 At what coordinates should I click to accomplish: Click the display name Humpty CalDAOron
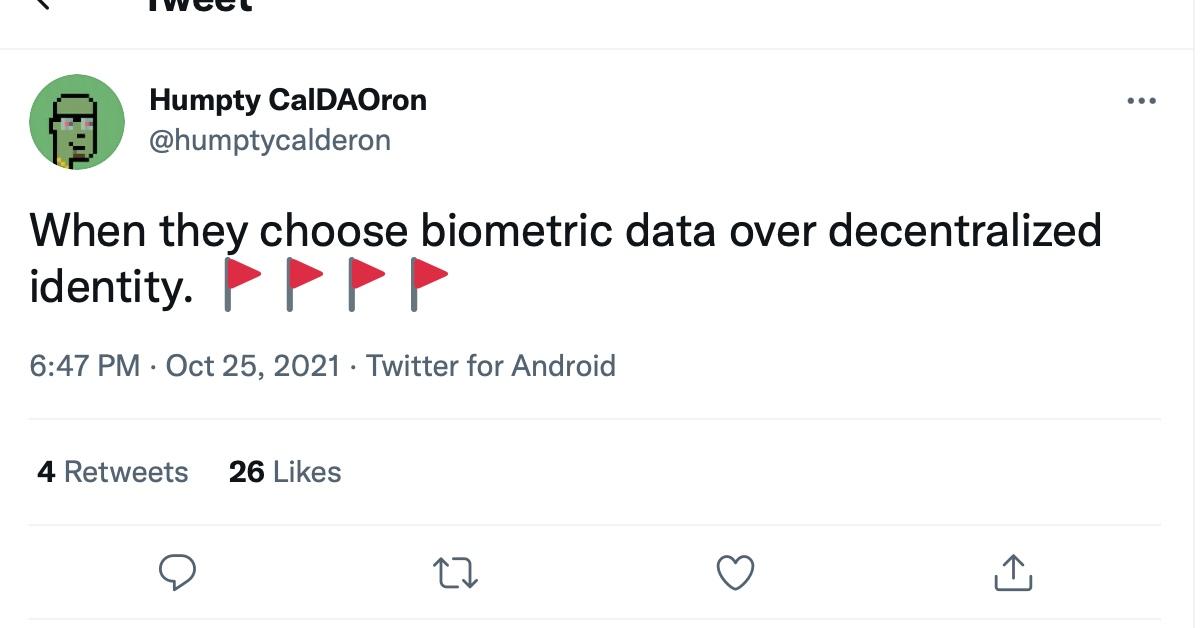(x=288, y=99)
